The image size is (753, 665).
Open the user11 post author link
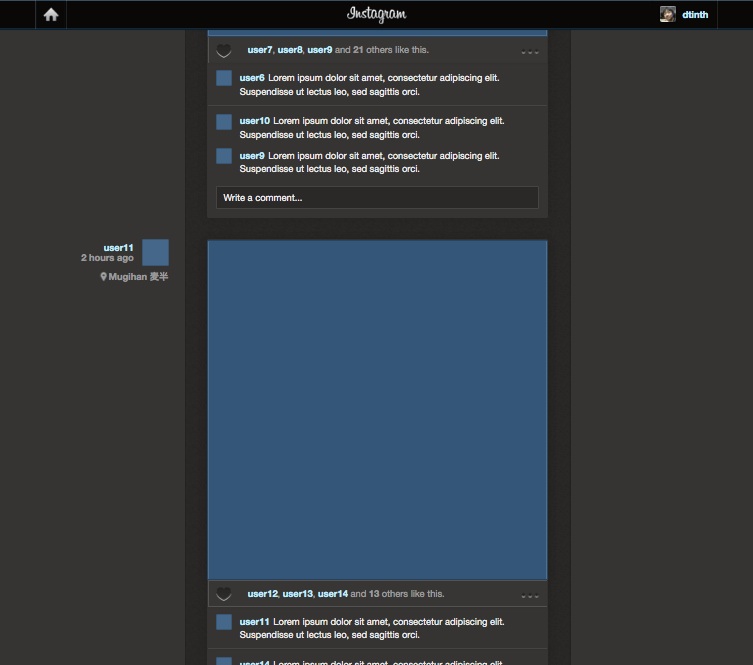tap(118, 248)
